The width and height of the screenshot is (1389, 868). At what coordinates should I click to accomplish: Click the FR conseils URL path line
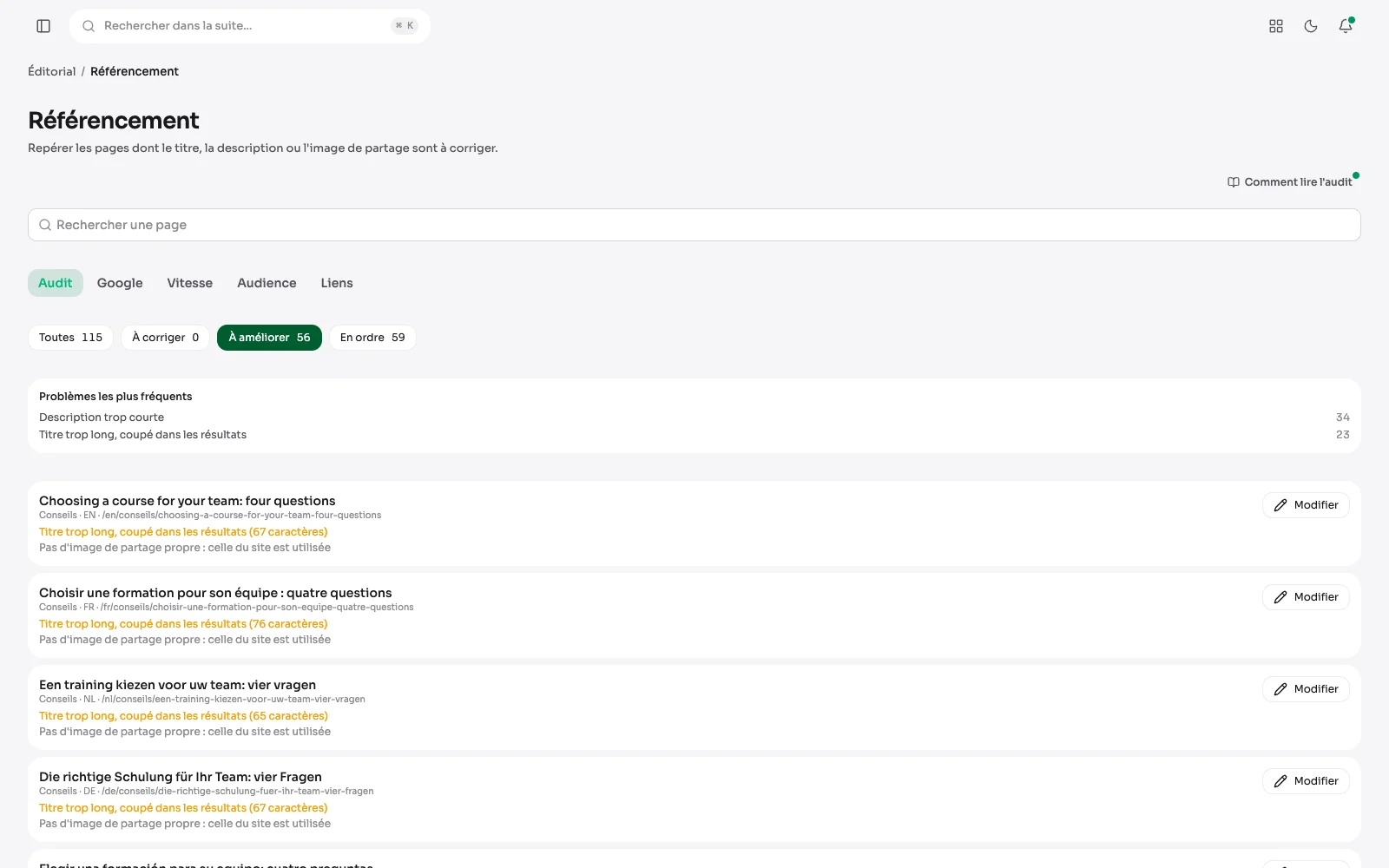(x=227, y=608)
